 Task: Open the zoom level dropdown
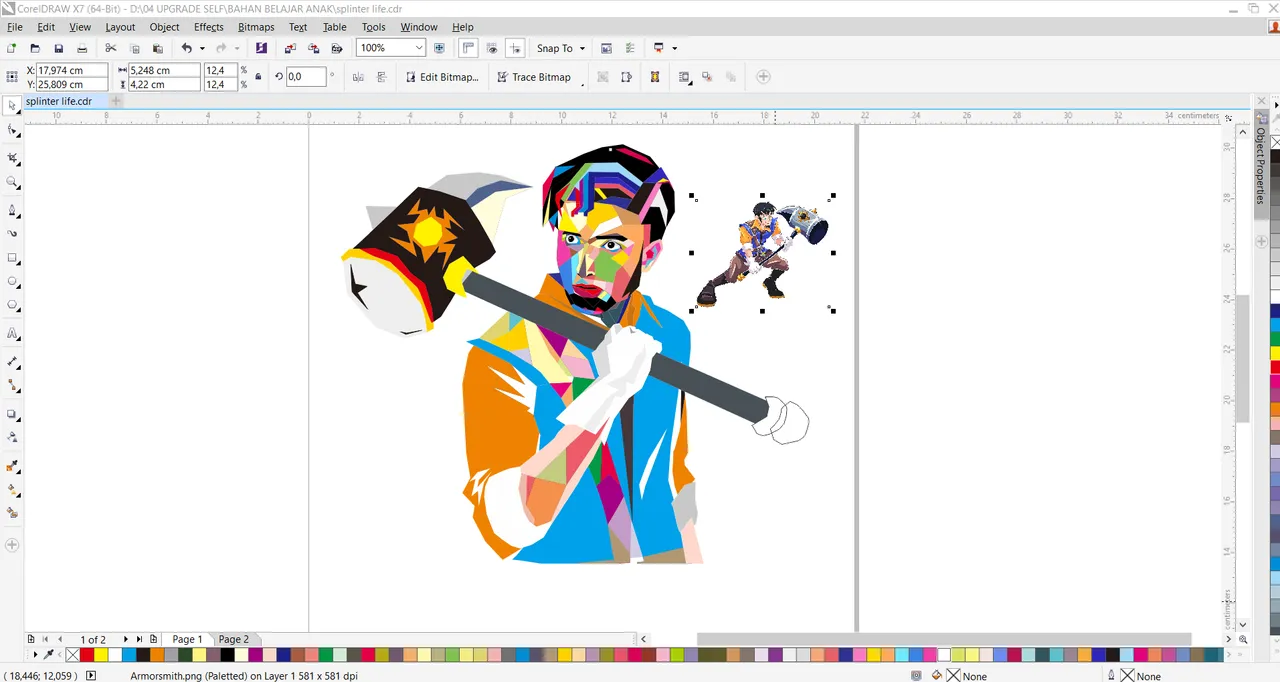point(418,48)
